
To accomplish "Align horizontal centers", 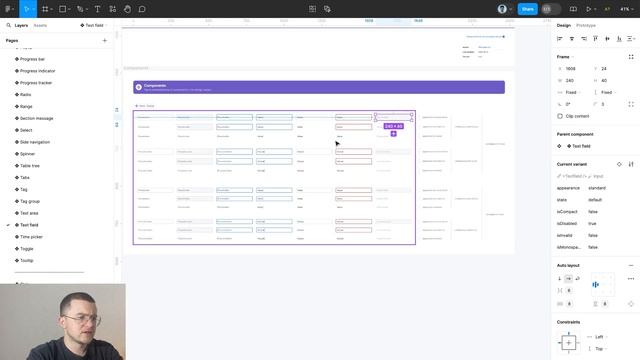I will (572, 38).
